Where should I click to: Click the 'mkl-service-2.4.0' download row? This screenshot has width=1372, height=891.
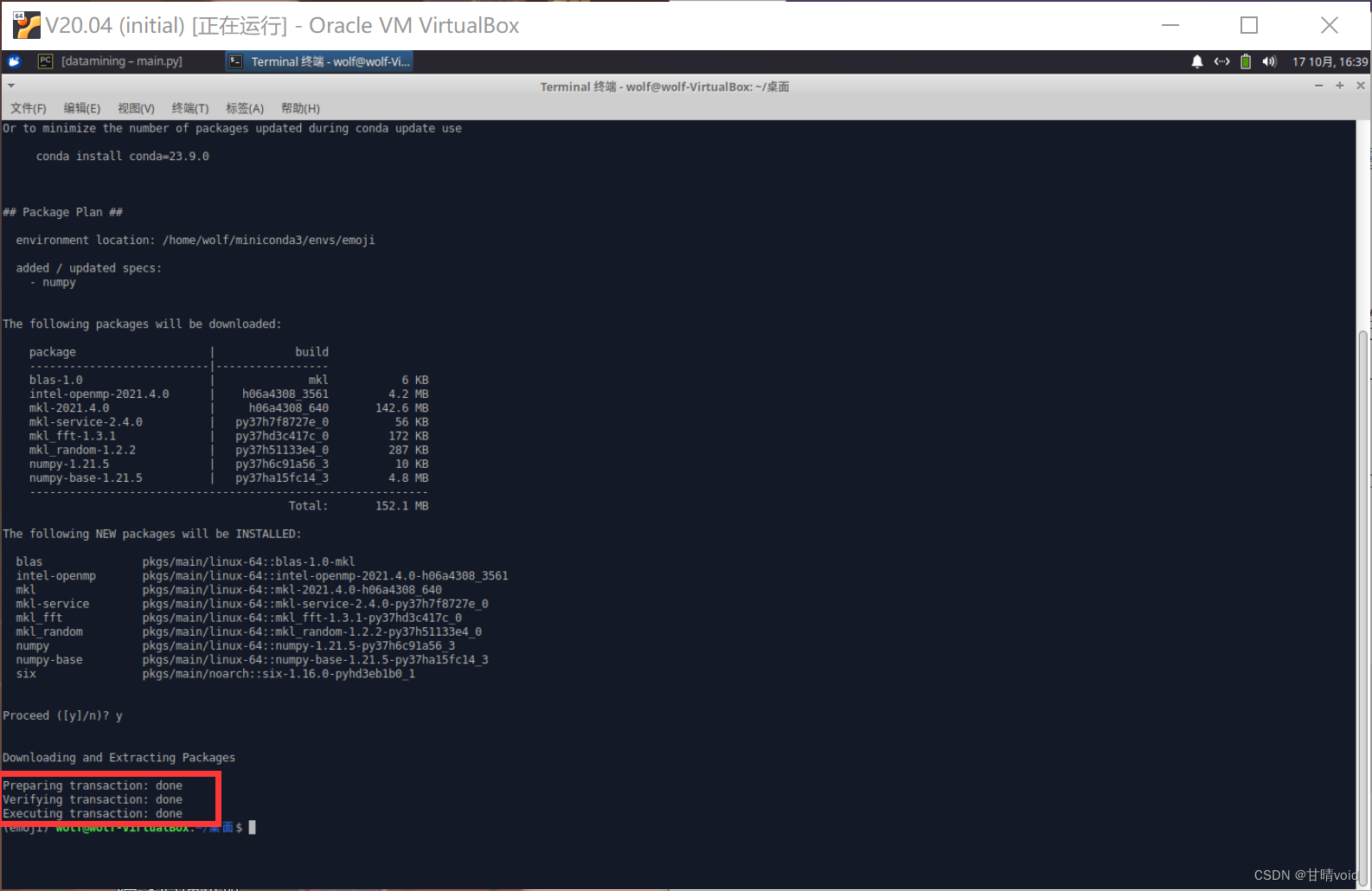click(x=229, y=422)
